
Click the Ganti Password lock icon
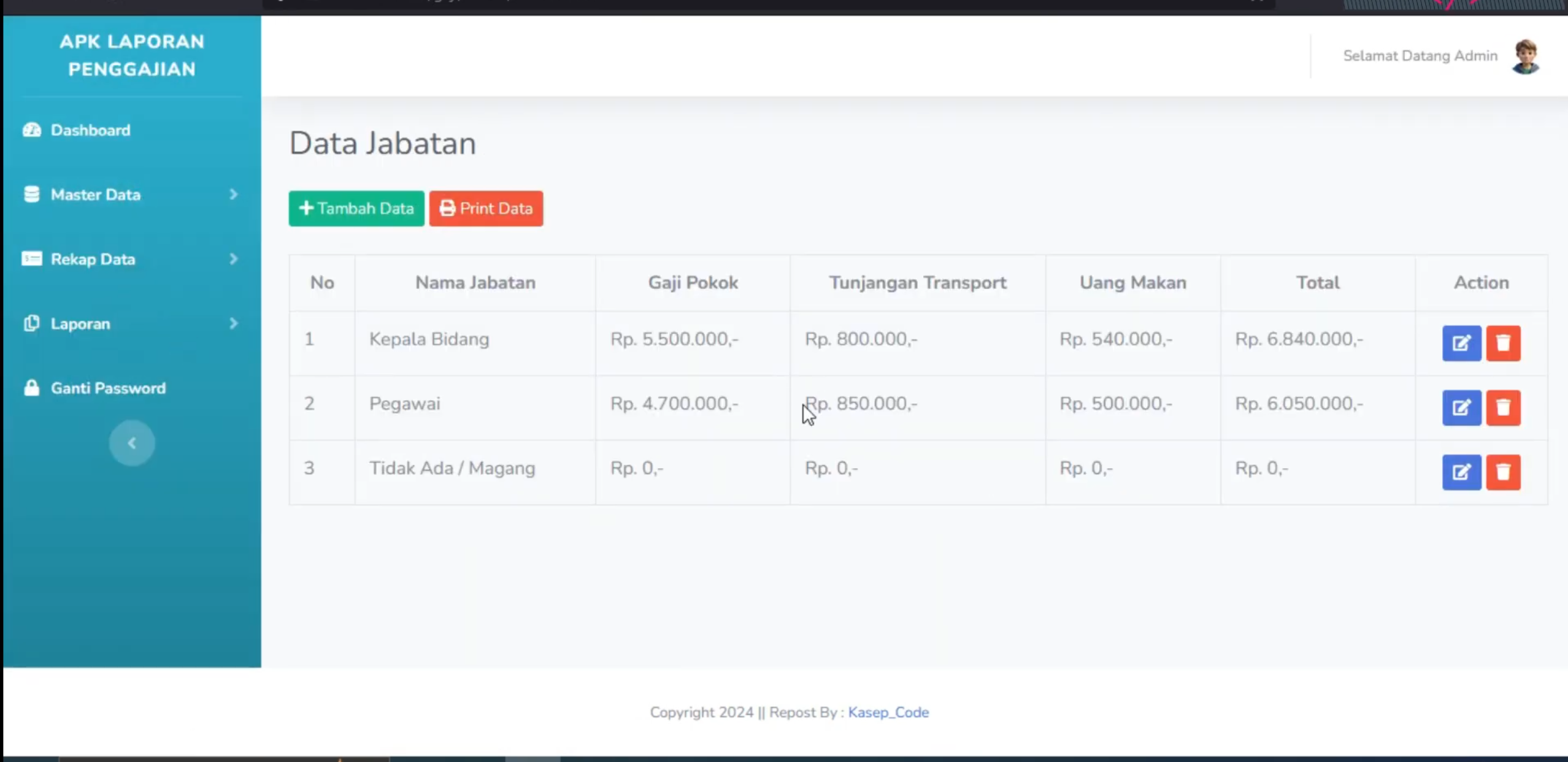click(x=32, y=388)
